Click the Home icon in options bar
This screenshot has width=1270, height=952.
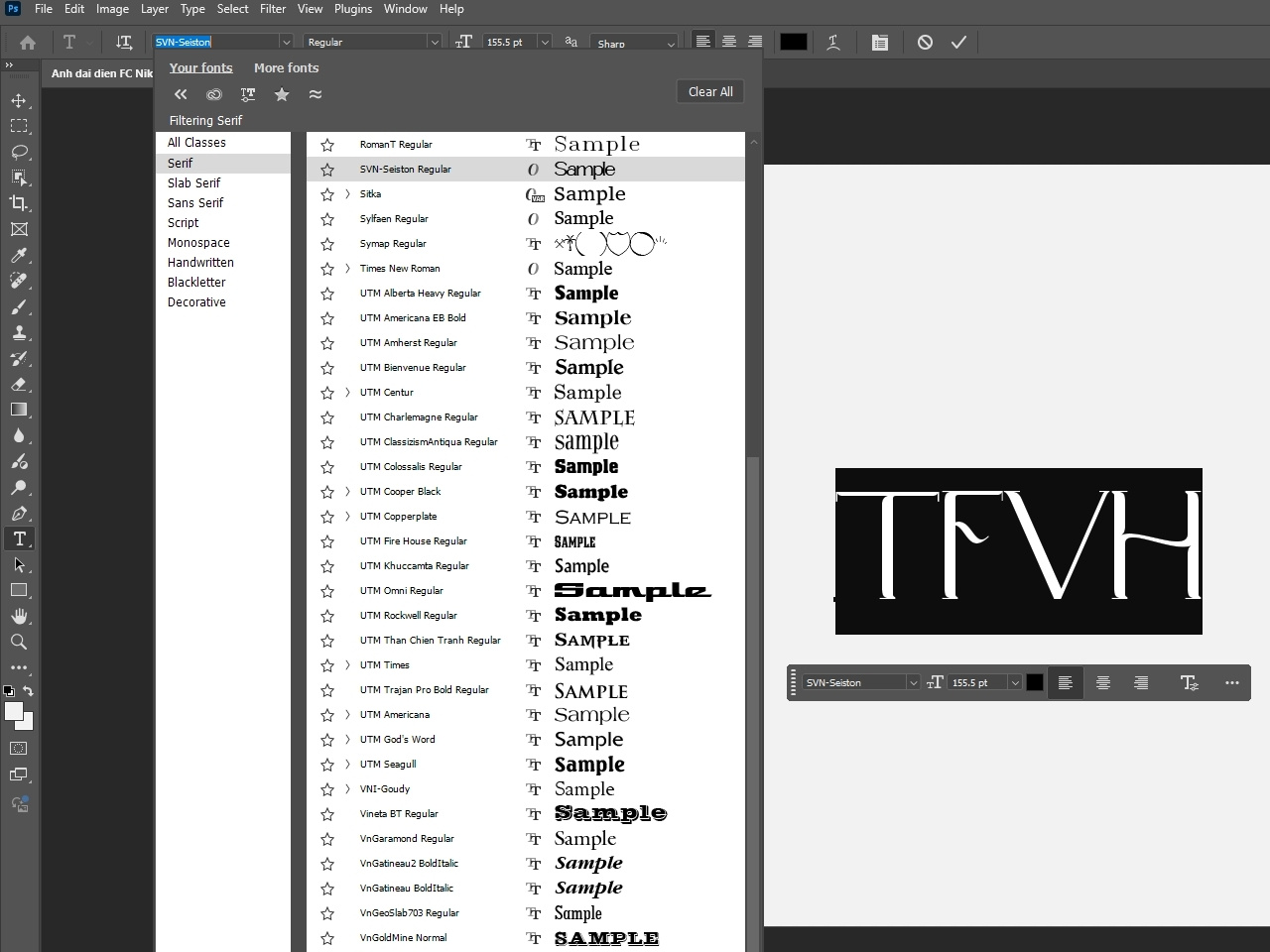(x=28, y=43)
